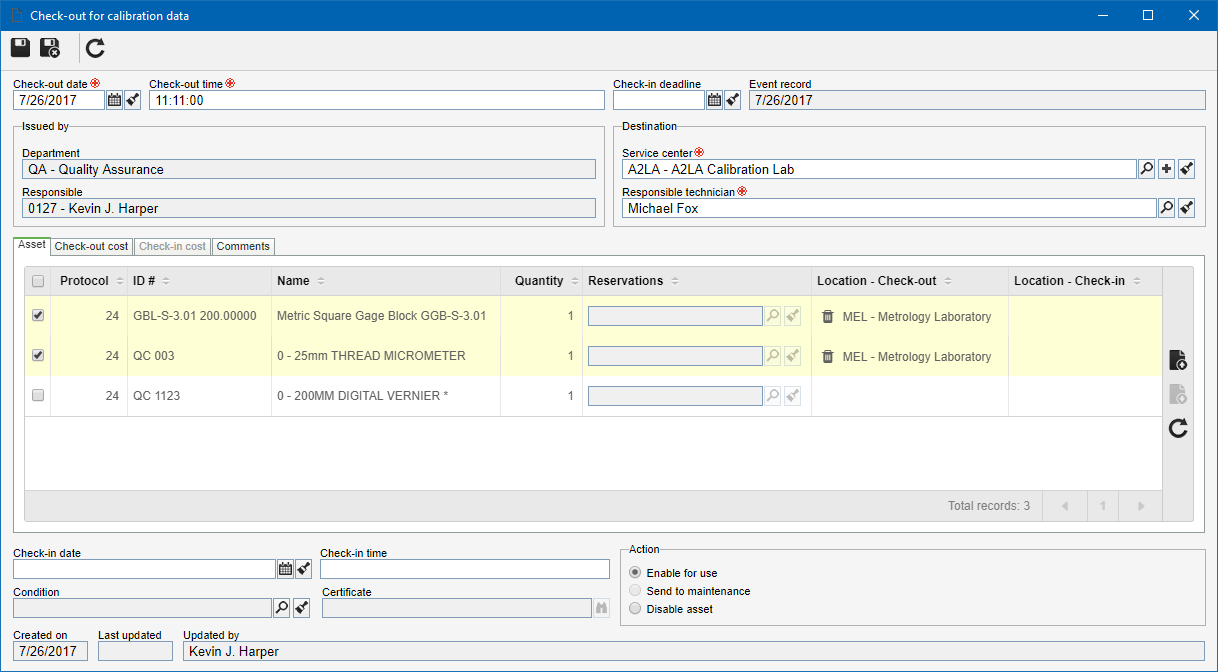Click the Save toolbar icon
The image size is (1218, 672).
21,48
